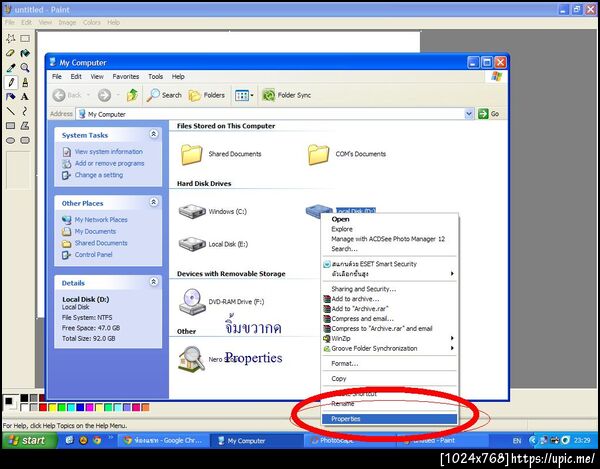The height and width of the screenshot is (469, 600).
Task: Select the Curve tool in Paint
Action: [x=25, y=111]
